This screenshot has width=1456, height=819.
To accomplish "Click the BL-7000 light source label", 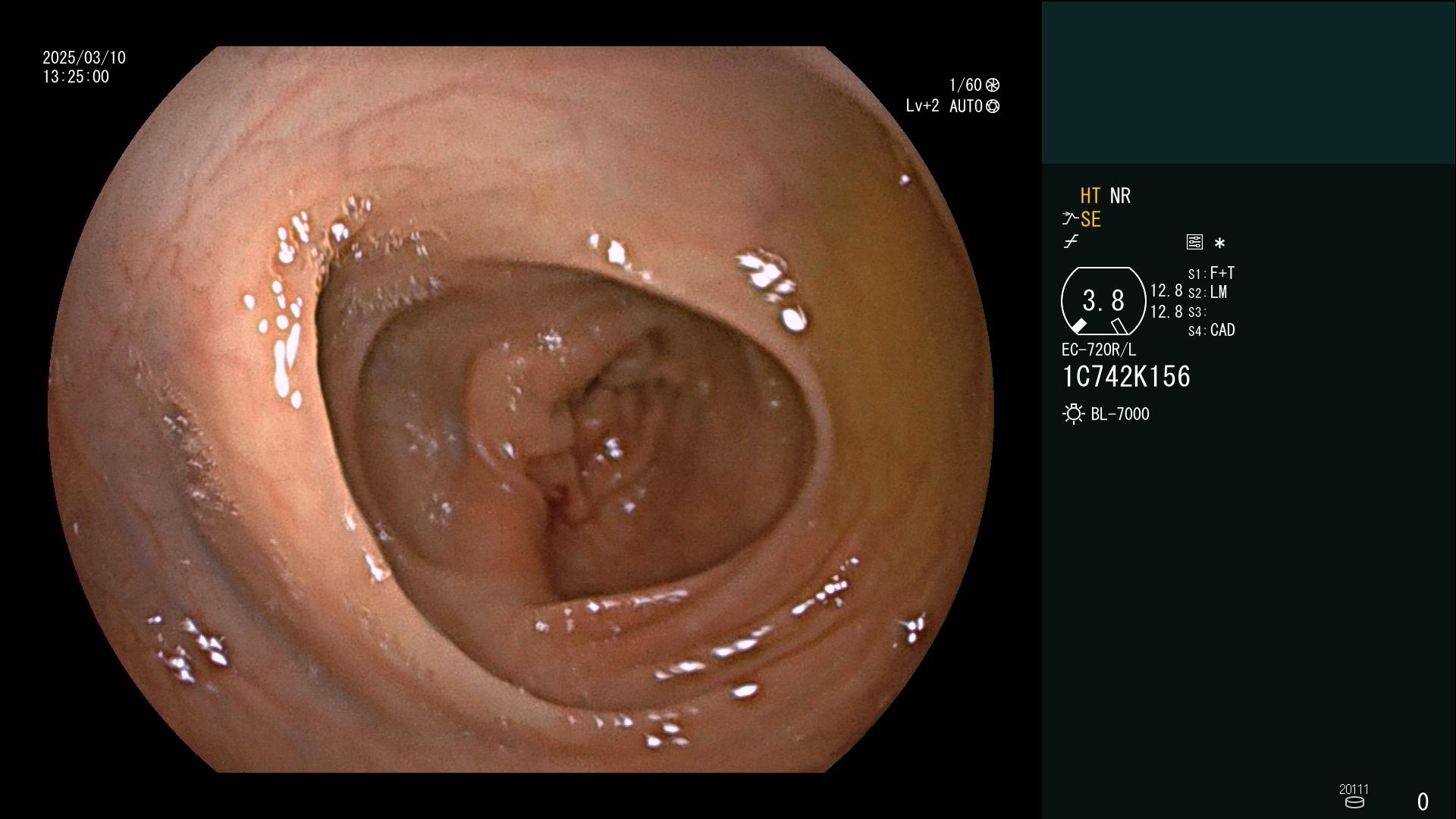I will click(x=1120, y=414).
